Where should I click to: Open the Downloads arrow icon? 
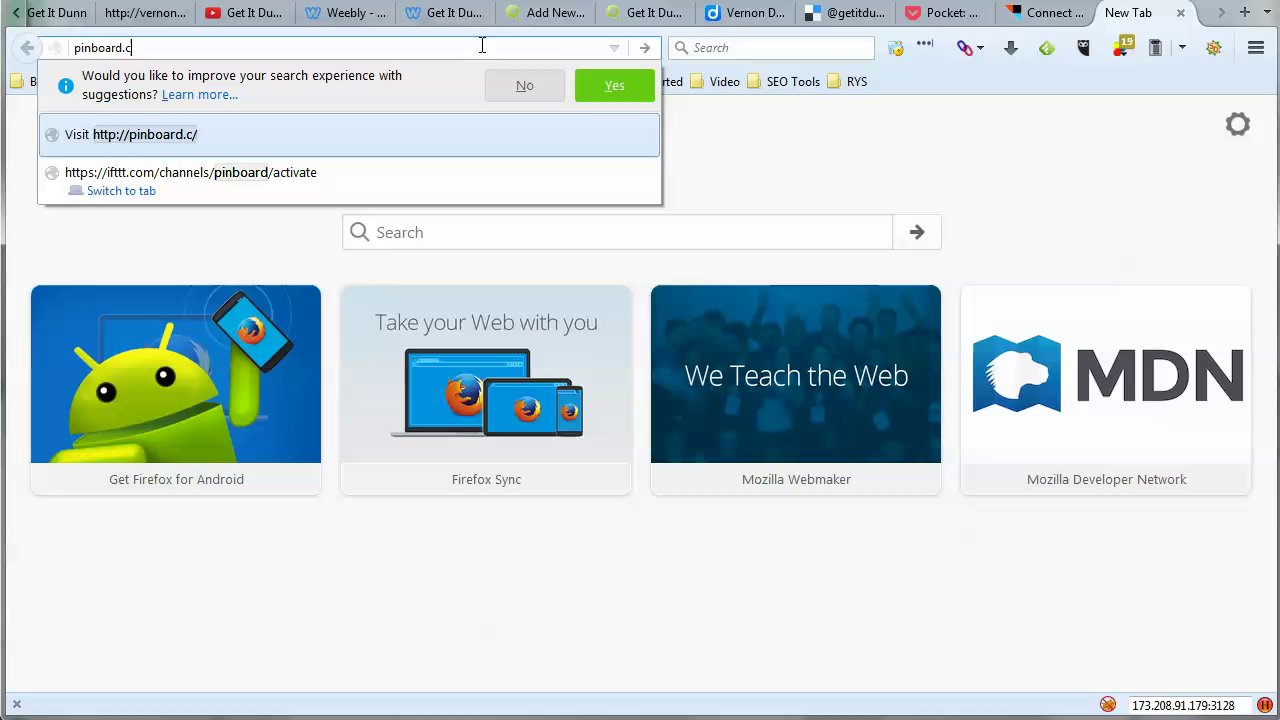(1010, 48)
